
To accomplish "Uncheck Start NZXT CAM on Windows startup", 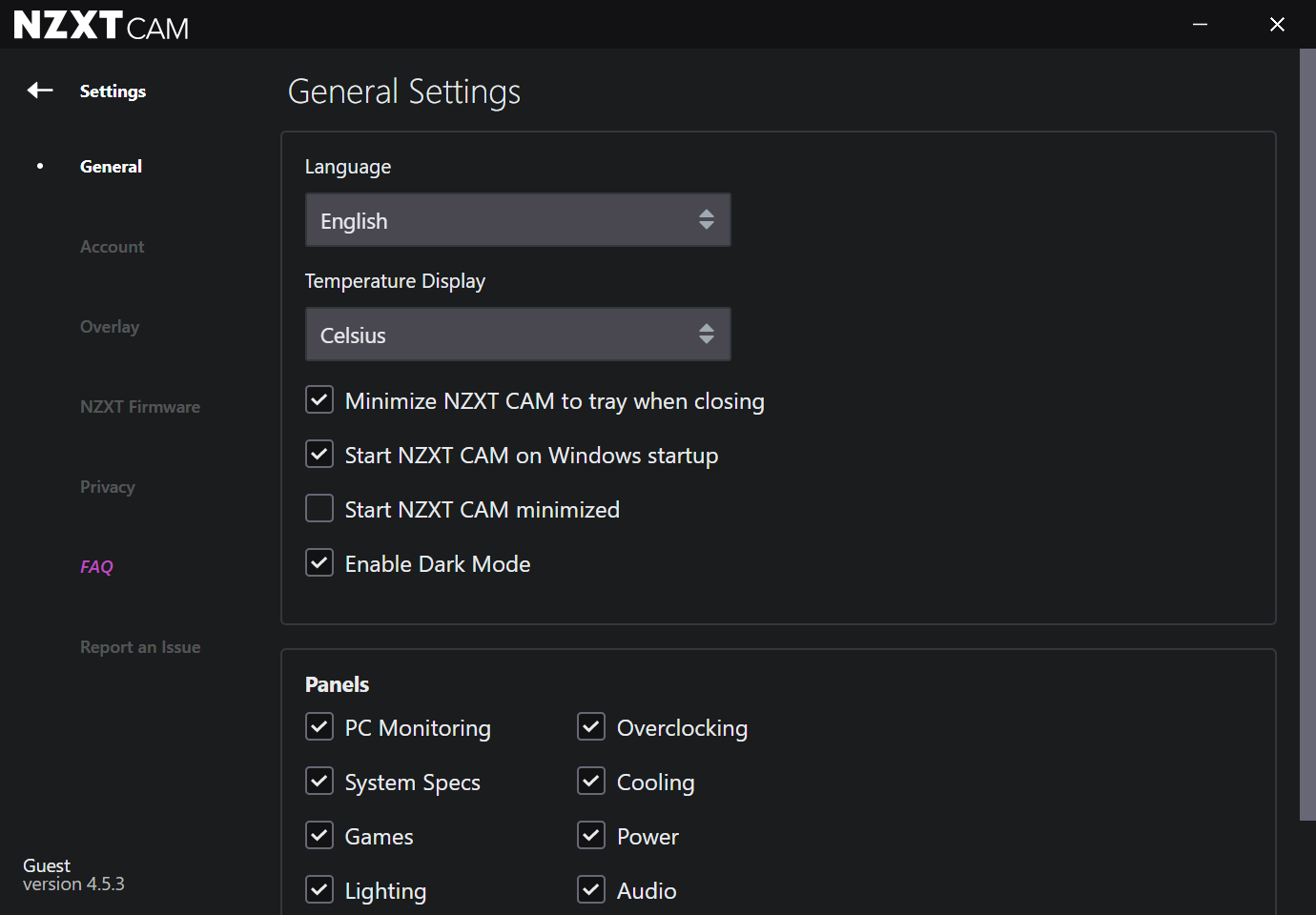I will (x=319, y=454).
